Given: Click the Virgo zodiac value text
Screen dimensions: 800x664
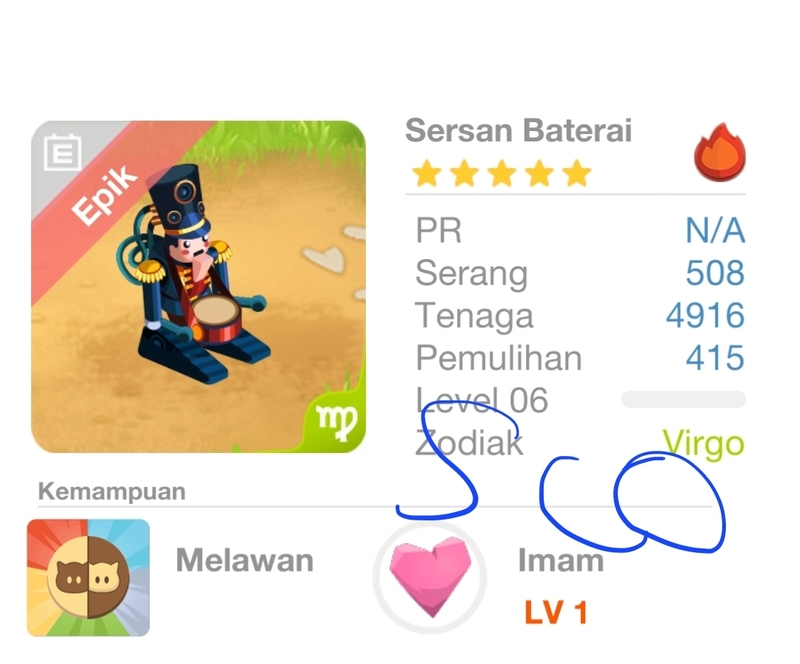Looking at the screenshot, I should (x=703, y=443).
